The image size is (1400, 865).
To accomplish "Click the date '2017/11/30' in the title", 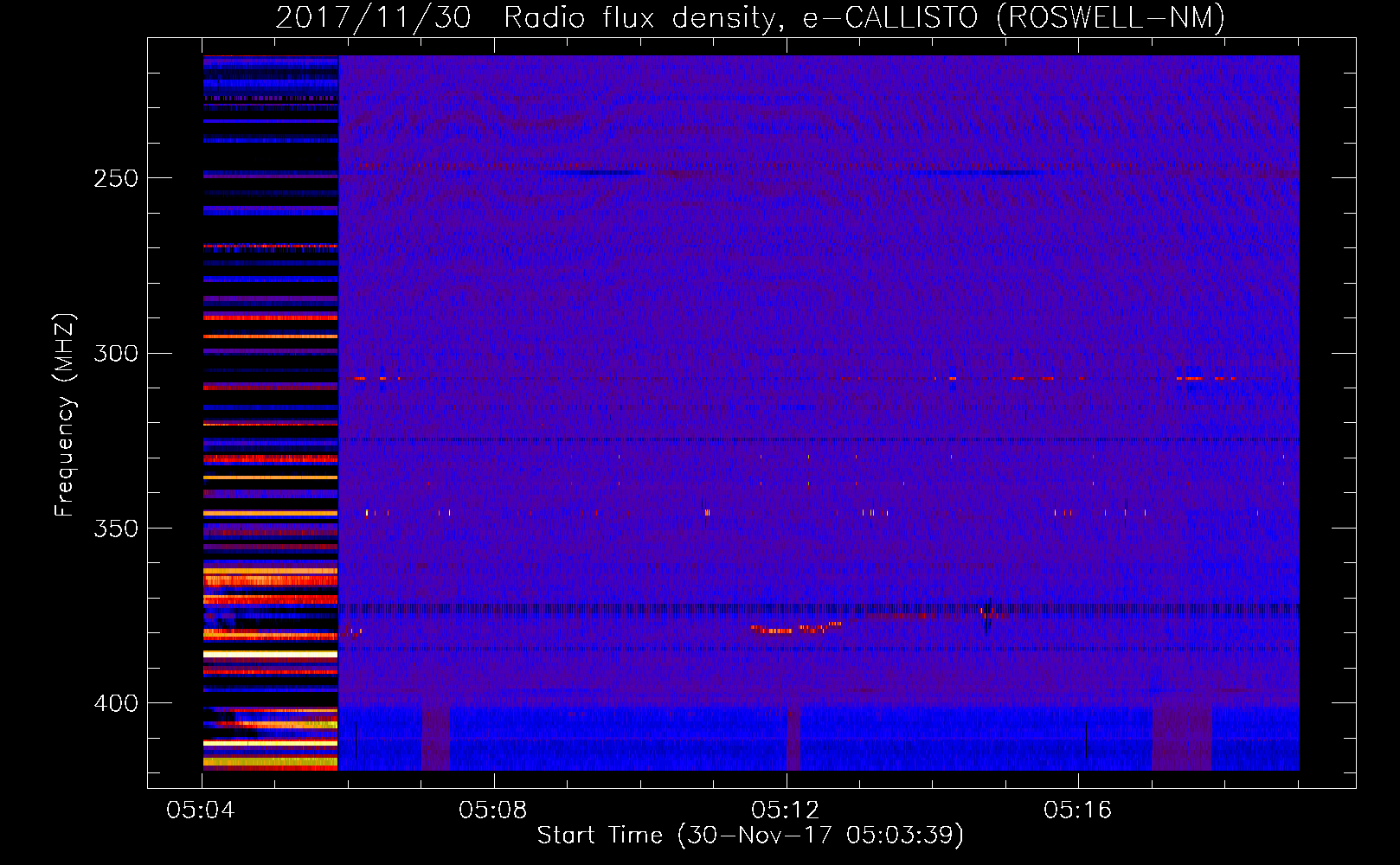I will click(373, 17).
